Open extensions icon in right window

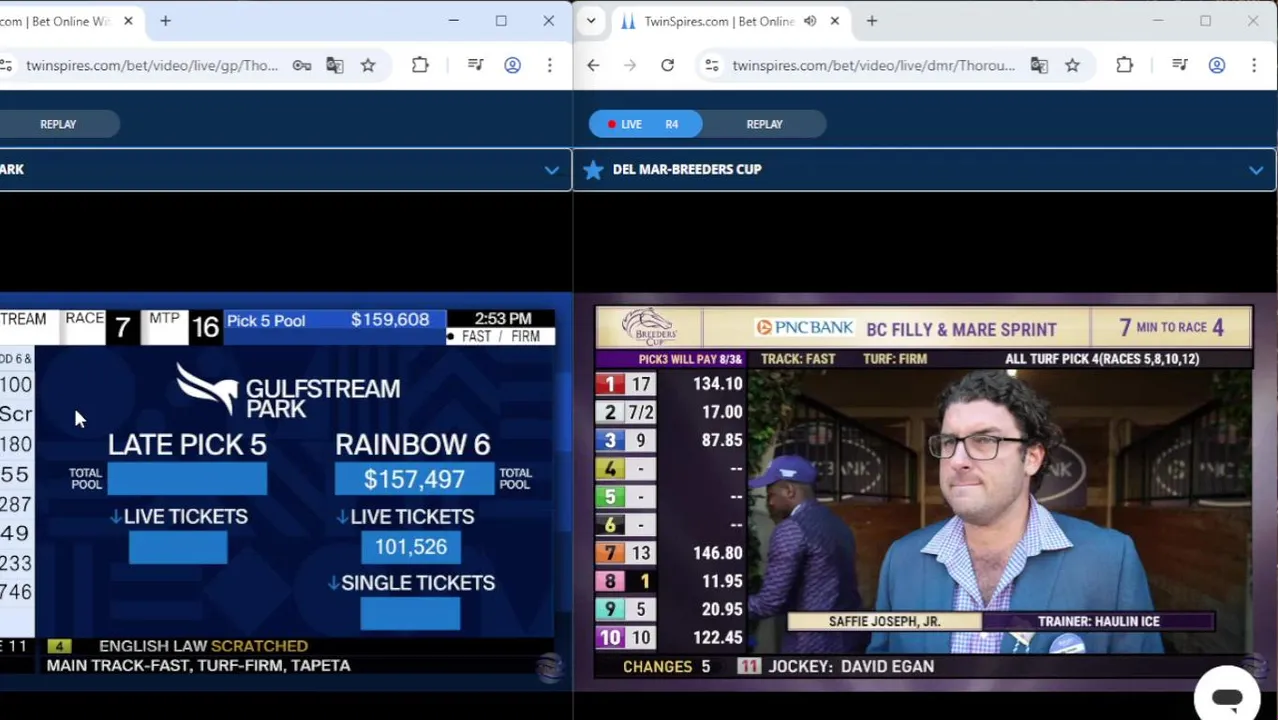(x=1124, y=65)
